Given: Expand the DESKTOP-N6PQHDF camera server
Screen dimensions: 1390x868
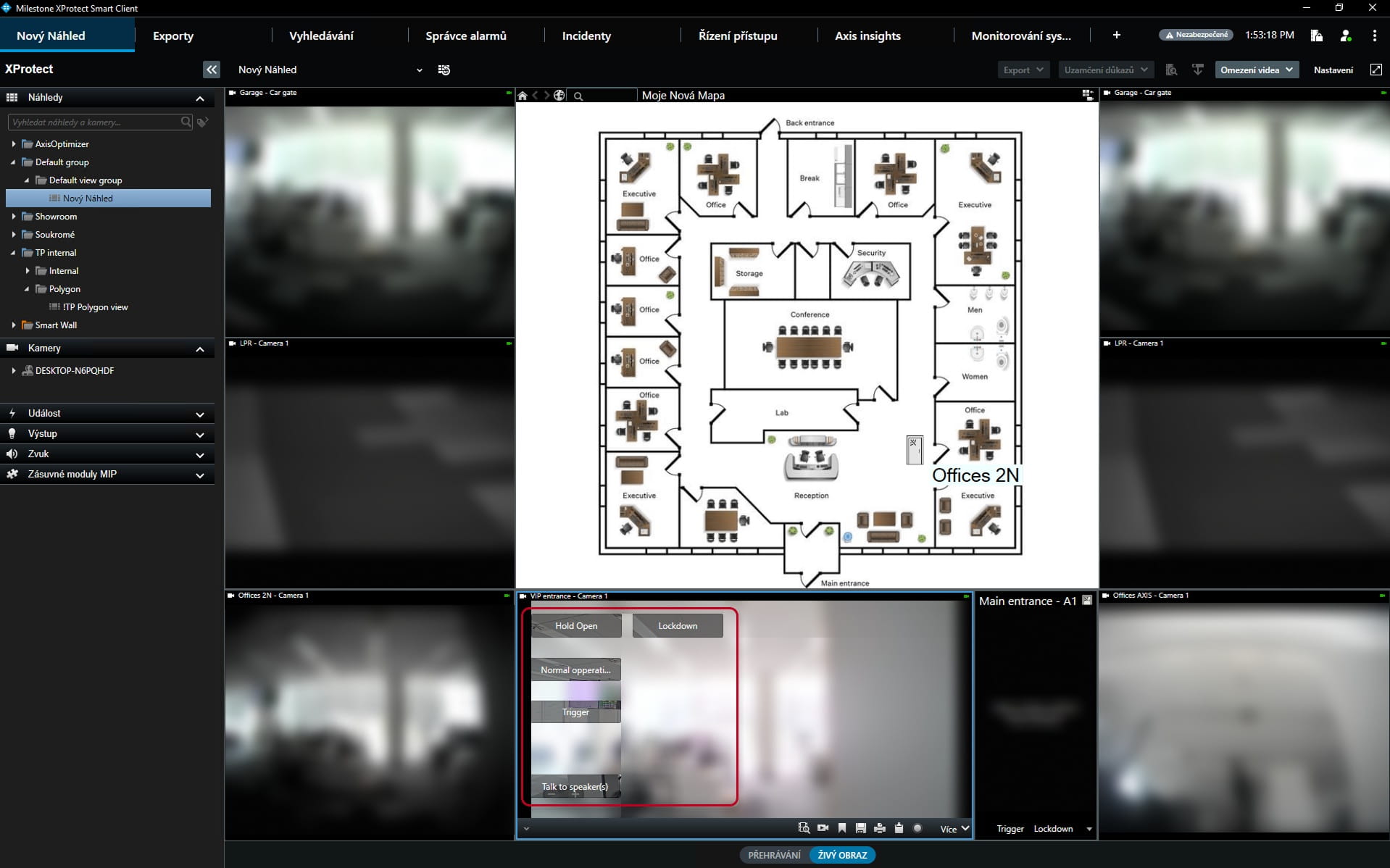Looking at the screenshot, I should pyautogui.click(x=14, y=371).
